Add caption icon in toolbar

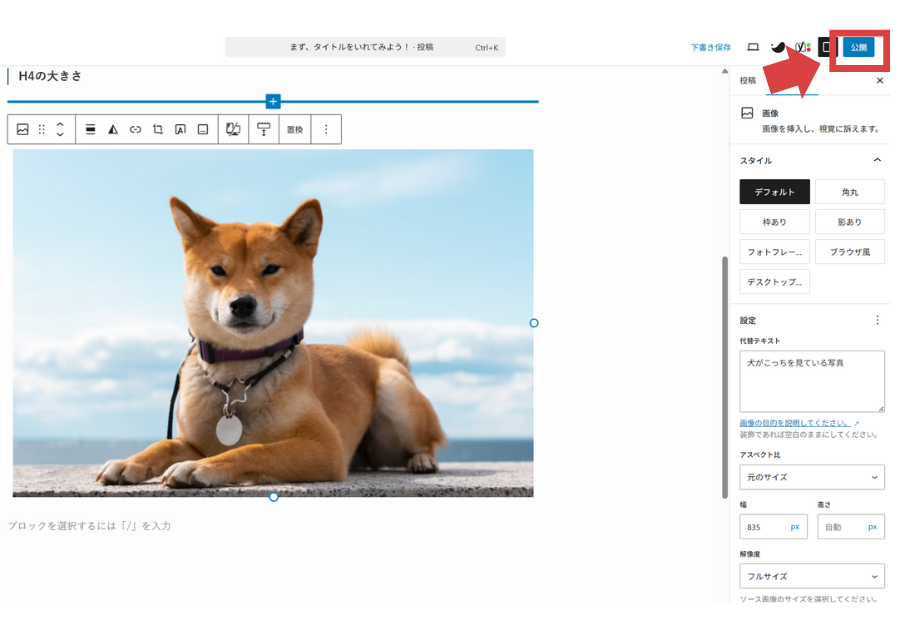[x=203, y=129]
